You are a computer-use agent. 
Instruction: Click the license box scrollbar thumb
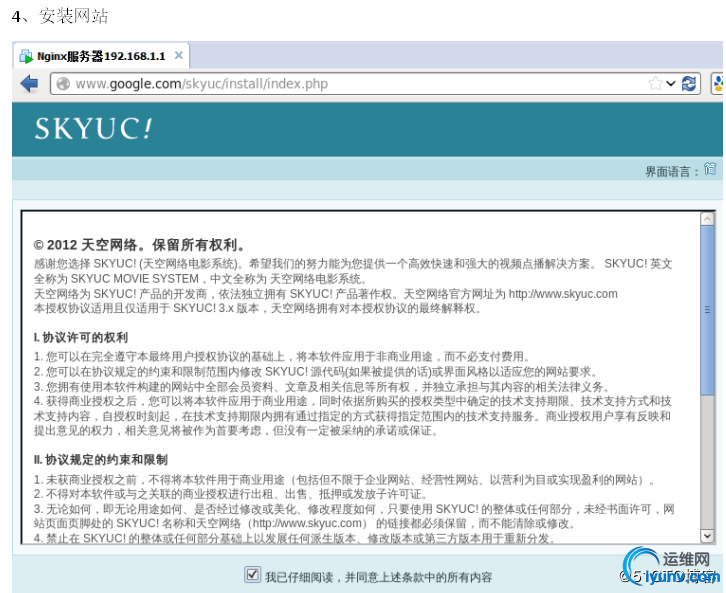pyautogui.click(x=707, y=310)
